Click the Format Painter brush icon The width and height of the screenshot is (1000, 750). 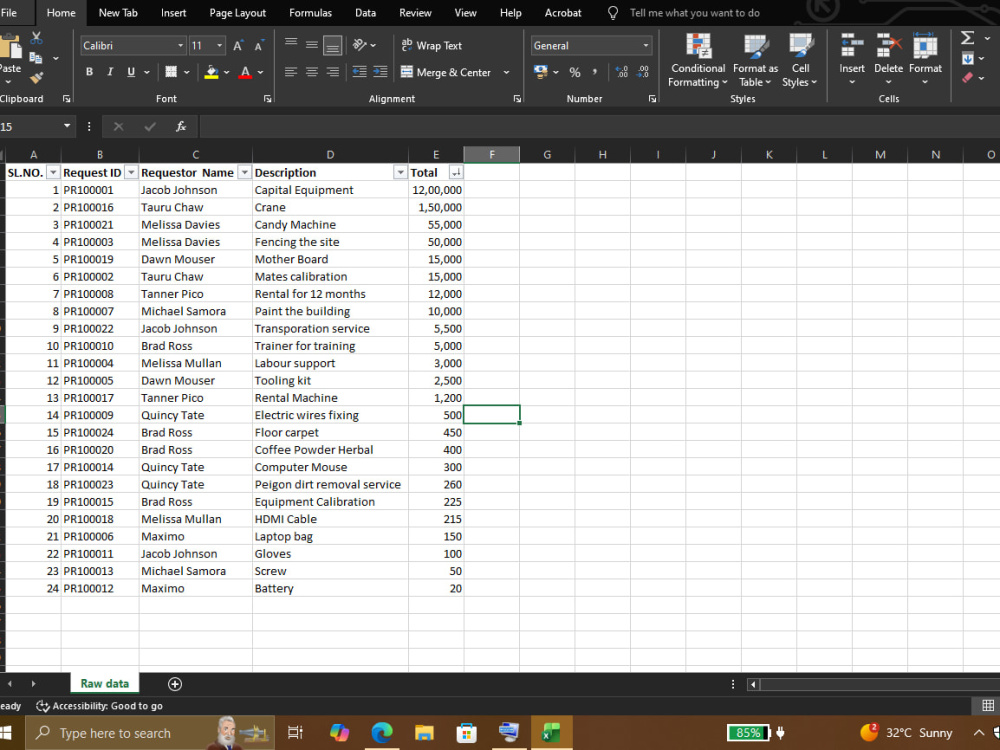coord(36,78)
